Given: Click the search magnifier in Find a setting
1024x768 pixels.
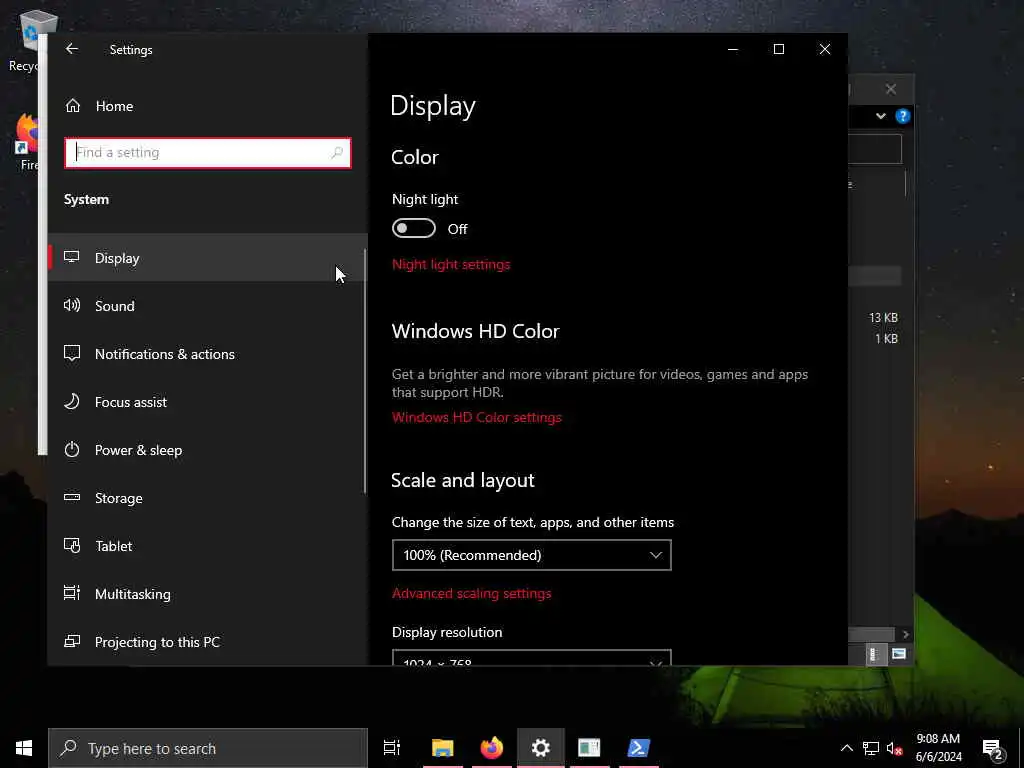Looking at the screenshot, I should [337, 153].
